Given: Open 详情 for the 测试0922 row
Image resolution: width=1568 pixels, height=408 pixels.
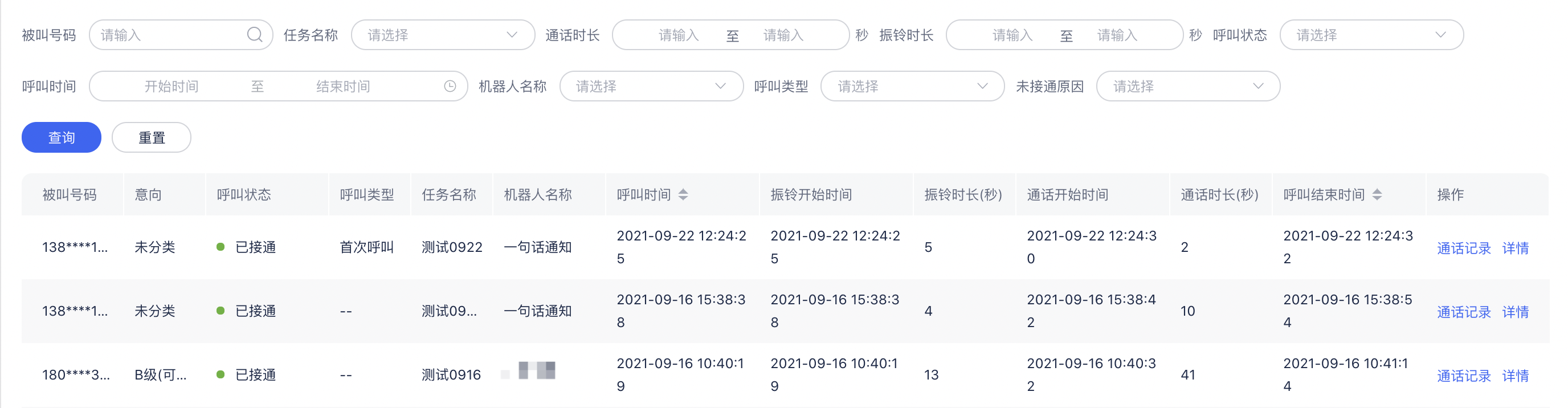Looking at the screenshot, I should click(1516, 248).
